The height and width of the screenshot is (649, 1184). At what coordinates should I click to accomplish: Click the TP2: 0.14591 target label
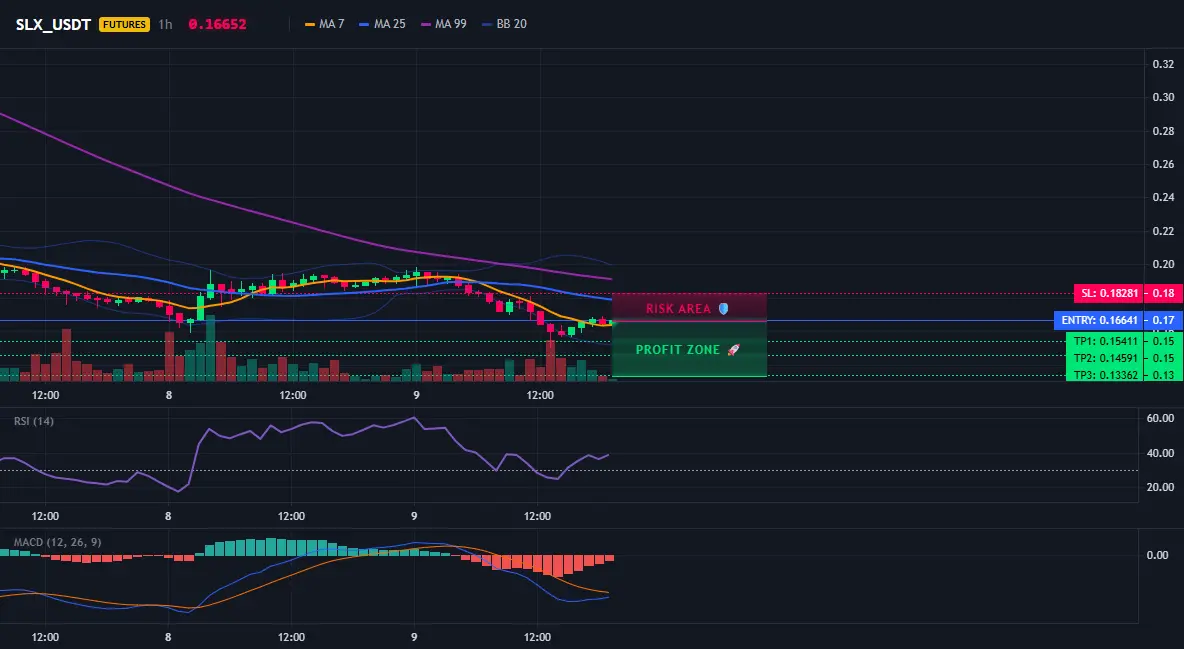pyautogui.click(x=1105, y=358)
